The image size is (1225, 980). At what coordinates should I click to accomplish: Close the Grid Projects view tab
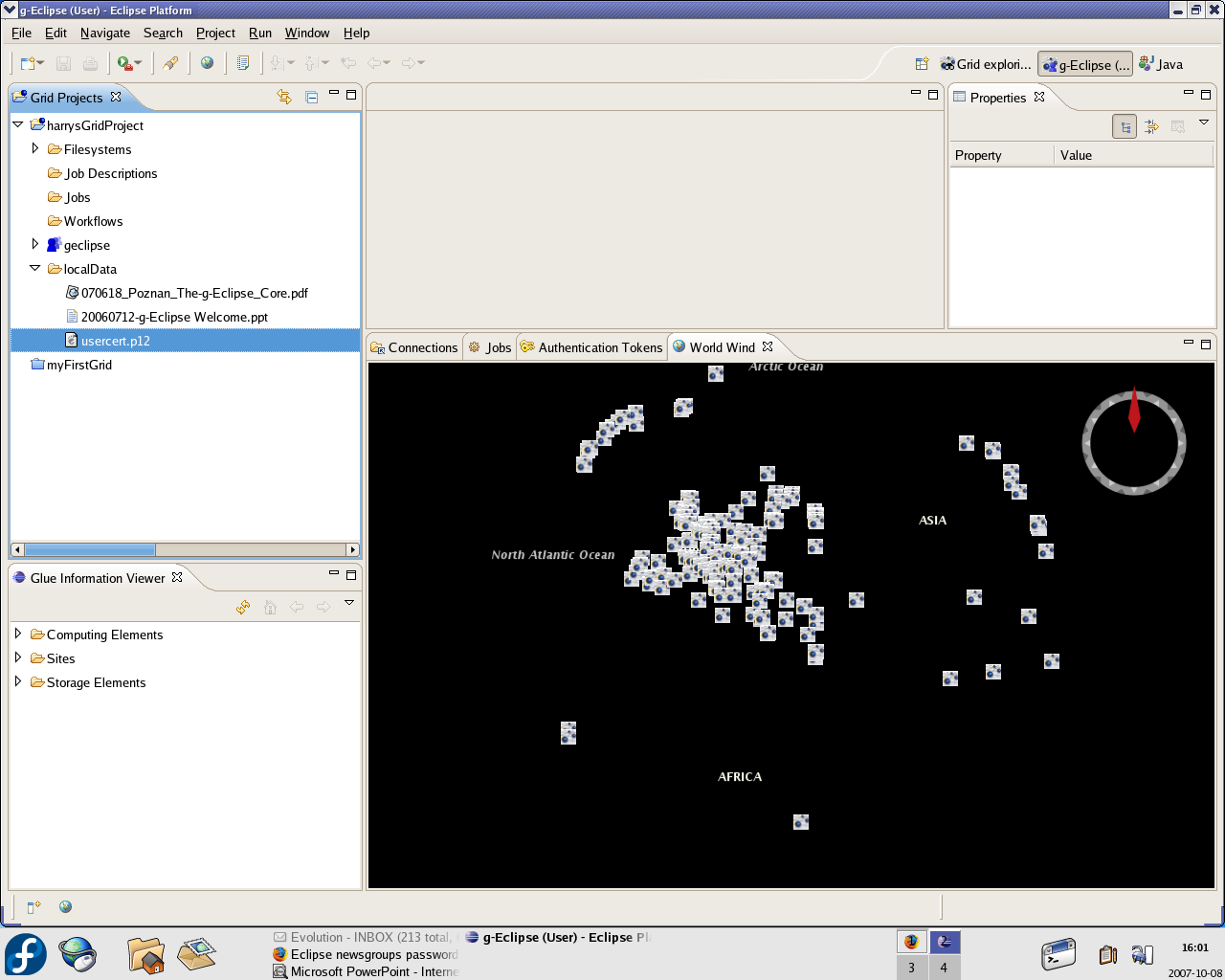(x=116, y=97)
